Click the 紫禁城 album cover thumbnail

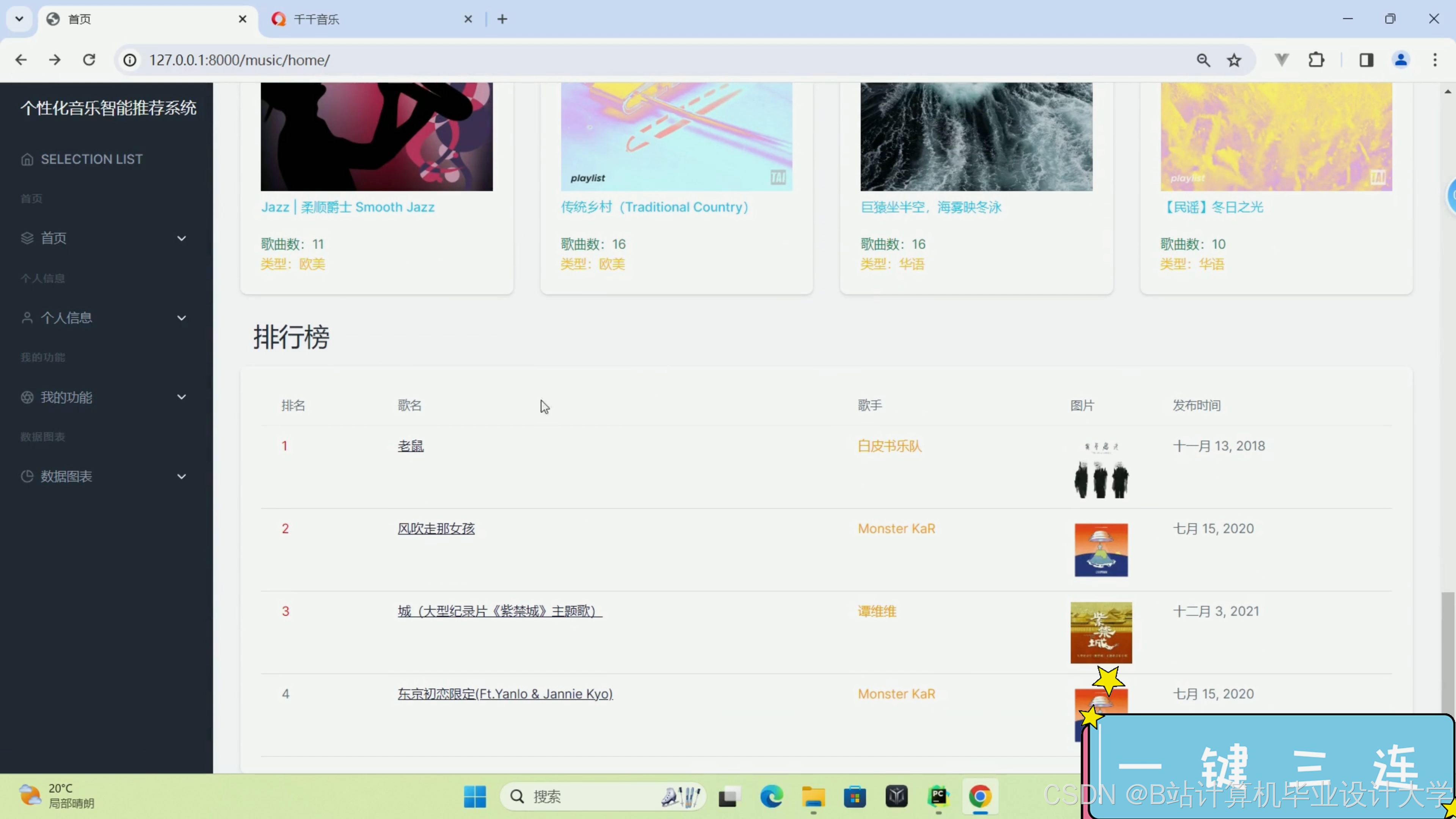[1100, 632]
